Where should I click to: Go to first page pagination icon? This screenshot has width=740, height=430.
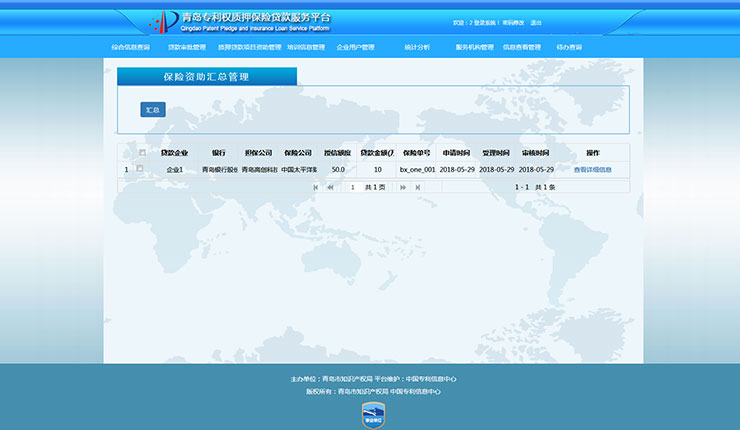[x=317, y=187]
